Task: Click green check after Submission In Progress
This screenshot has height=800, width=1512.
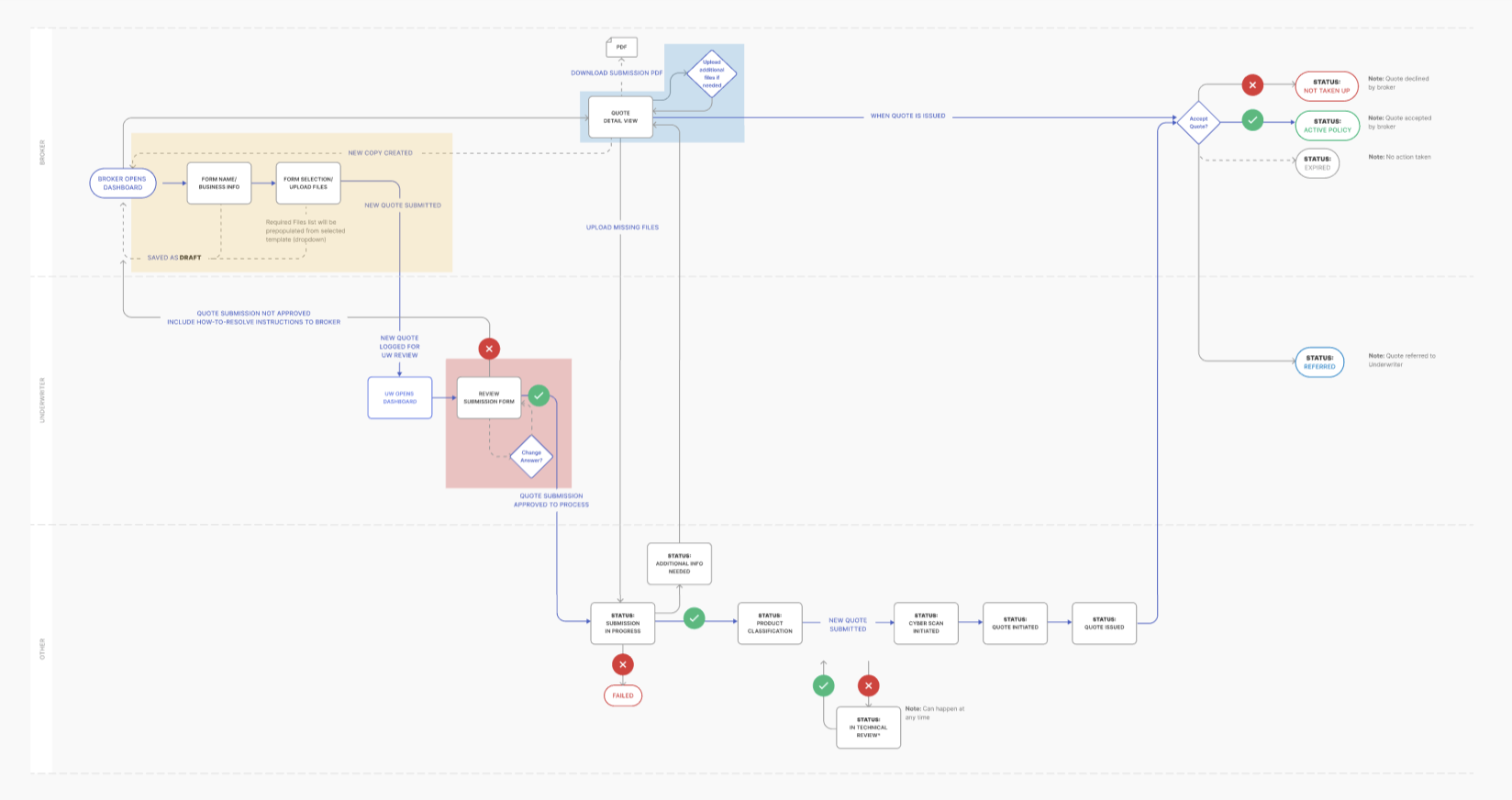Action: (695, 618)
